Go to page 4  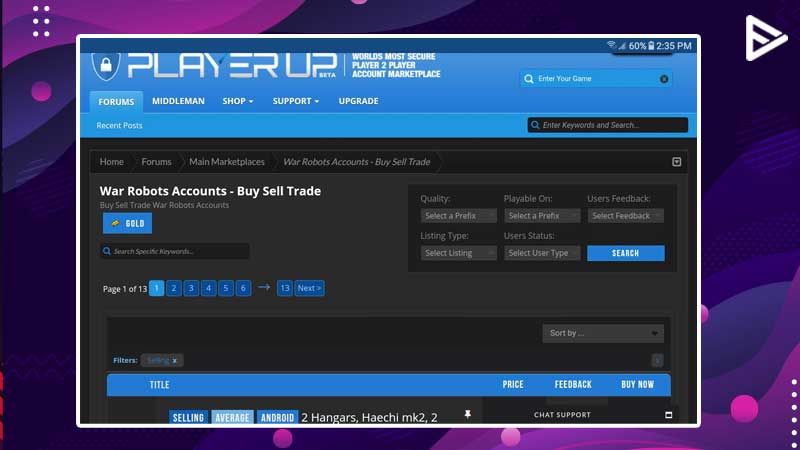click(209, 288)
